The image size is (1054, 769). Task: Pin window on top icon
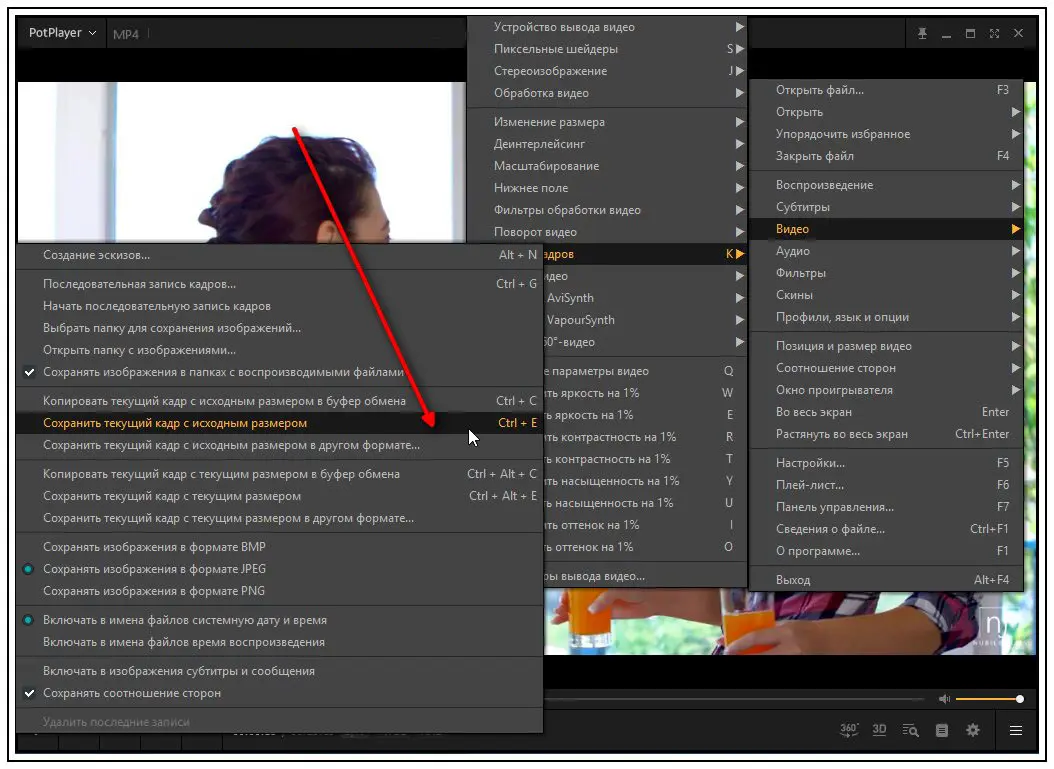922,33
